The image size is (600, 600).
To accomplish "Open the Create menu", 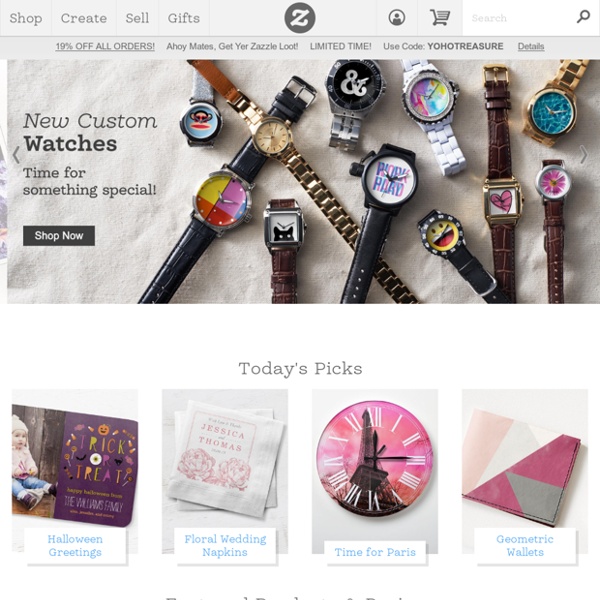I will tap(84, 18).
